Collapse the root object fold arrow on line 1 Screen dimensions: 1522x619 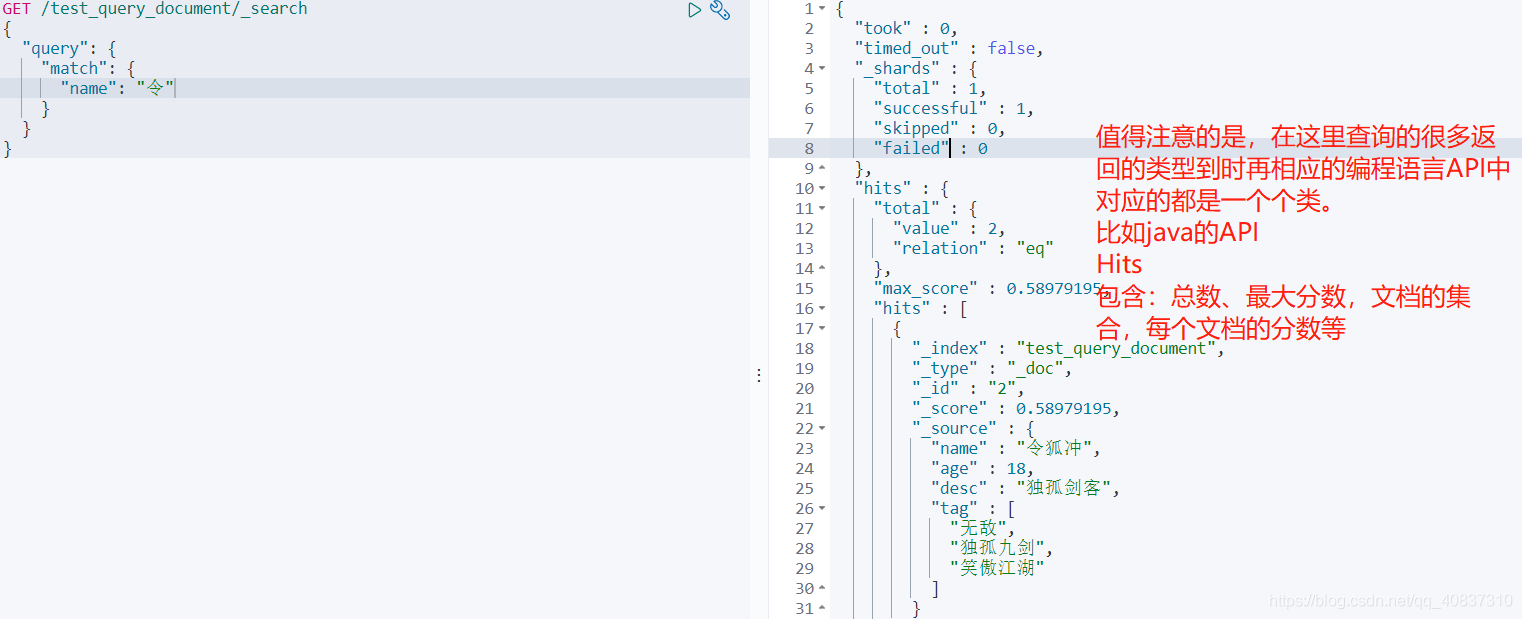point(822,8)
